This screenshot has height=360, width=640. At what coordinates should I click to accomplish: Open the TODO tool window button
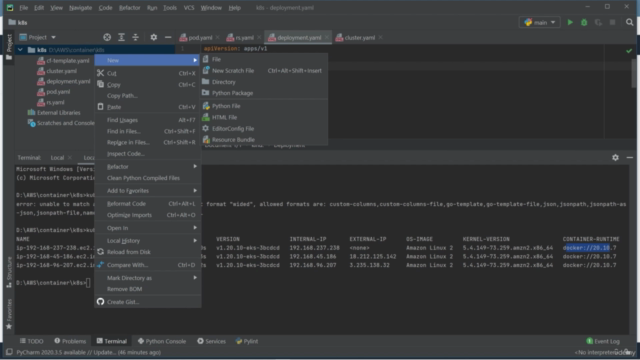tap(31, 341)
